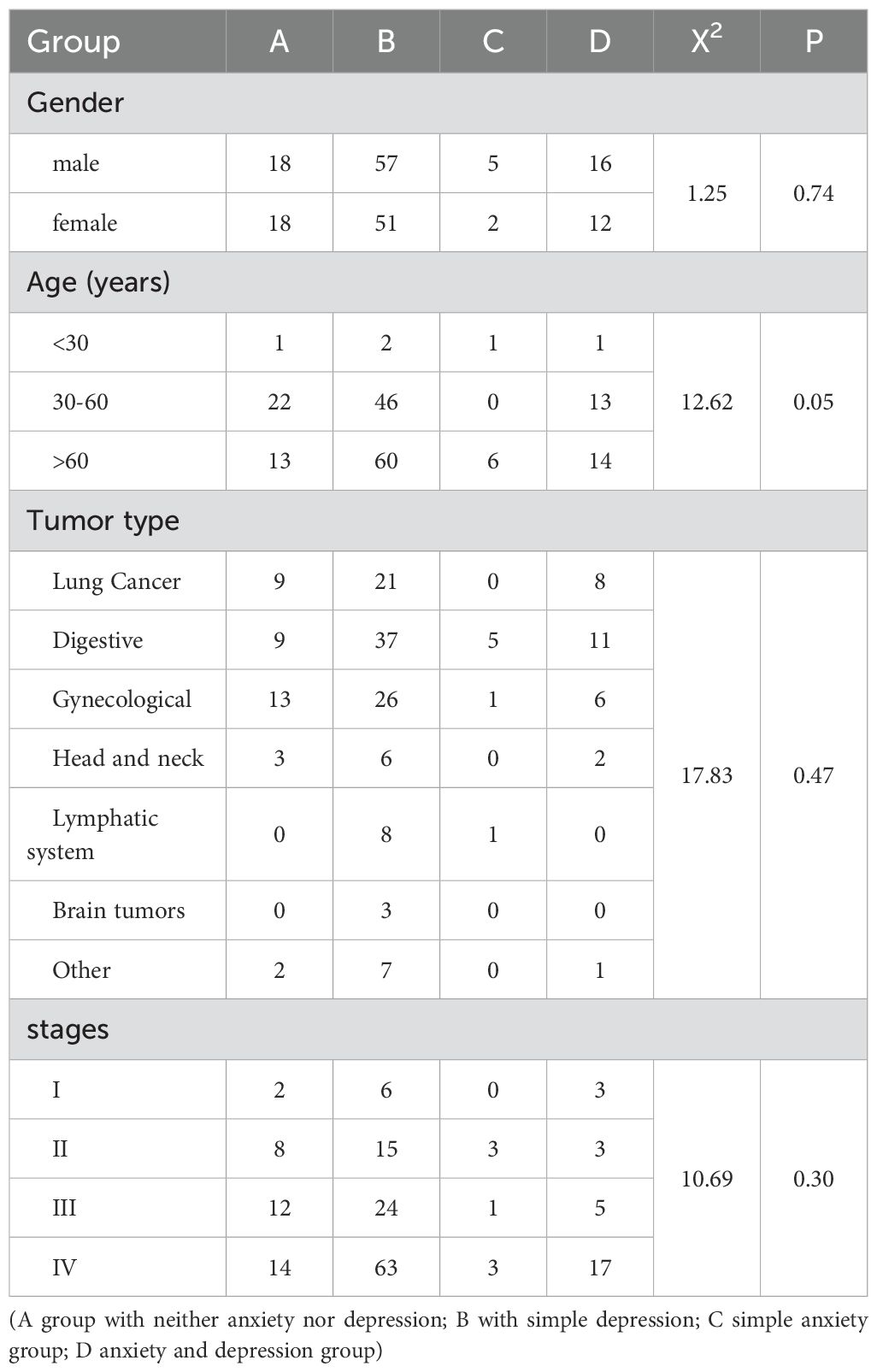Image resolution: width=877 pixels, height=1372 pixels.
Task: Select the P column header
Action: 813,42
